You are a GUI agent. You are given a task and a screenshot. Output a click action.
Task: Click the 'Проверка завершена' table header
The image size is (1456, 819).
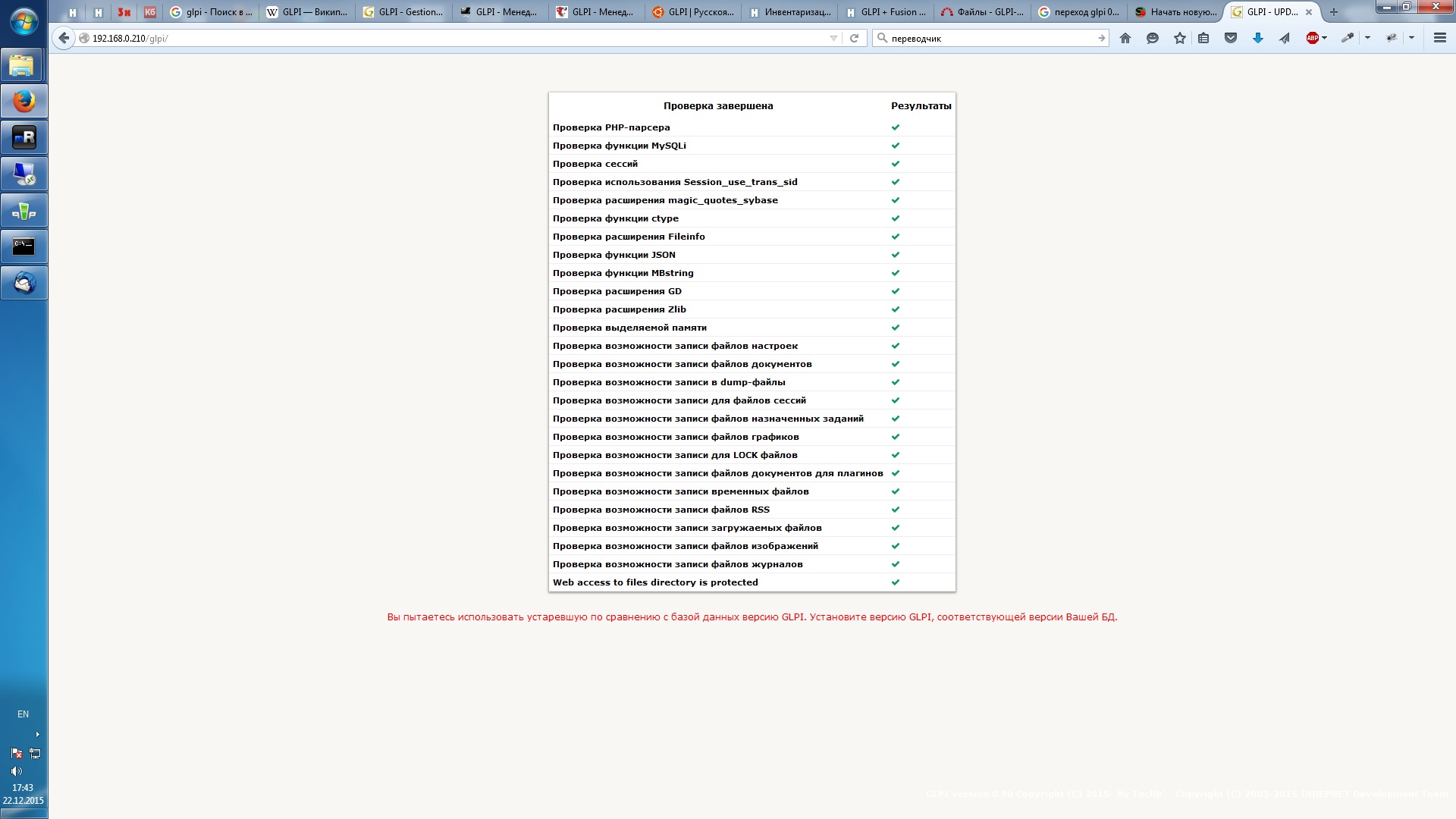[718, 106]
